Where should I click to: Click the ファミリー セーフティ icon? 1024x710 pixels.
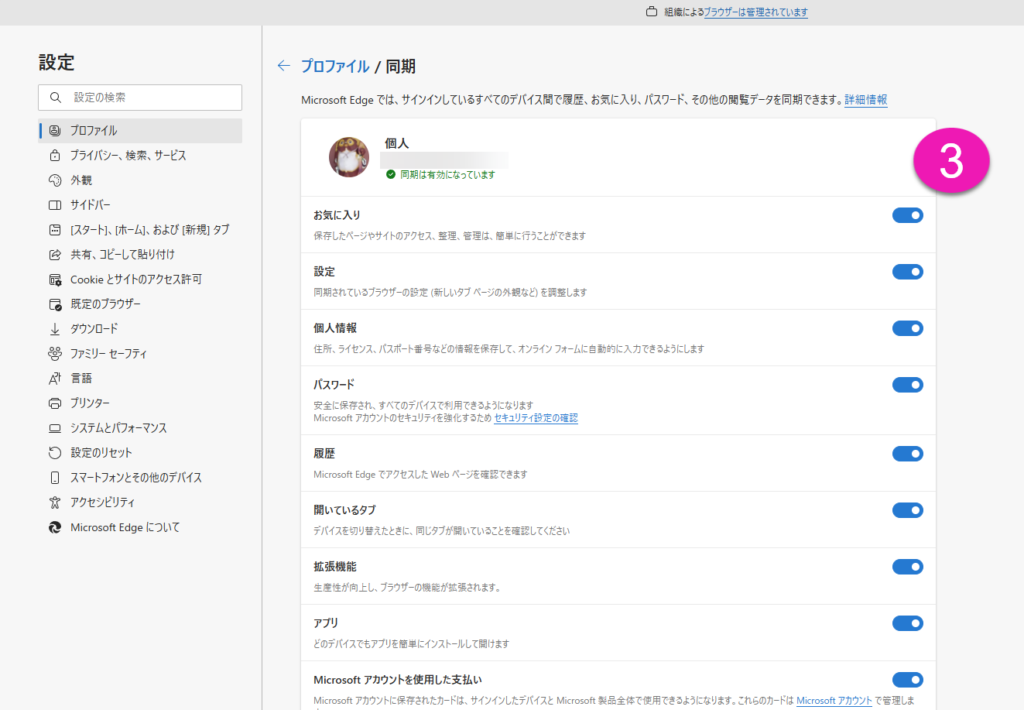click(55, 354)
